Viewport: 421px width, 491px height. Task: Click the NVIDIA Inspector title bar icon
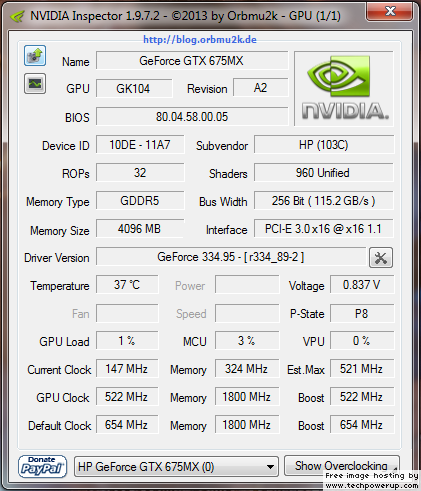(x=17, y=16)
